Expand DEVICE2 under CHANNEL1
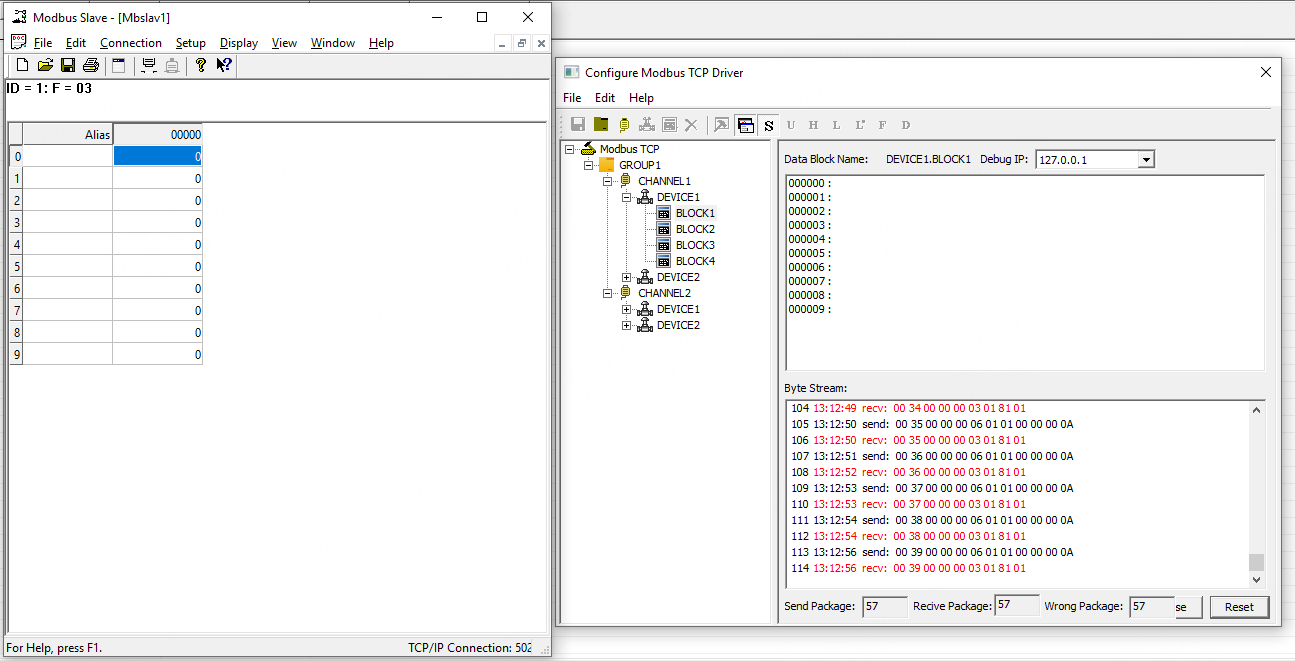This screenshot has width=1295, height=661. tap(627, 277)
